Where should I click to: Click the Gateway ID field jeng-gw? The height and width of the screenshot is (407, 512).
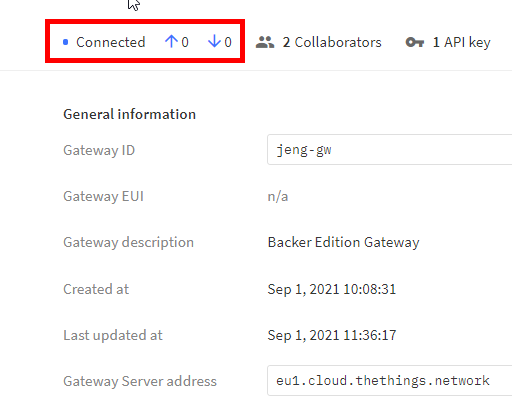[389, 150]
